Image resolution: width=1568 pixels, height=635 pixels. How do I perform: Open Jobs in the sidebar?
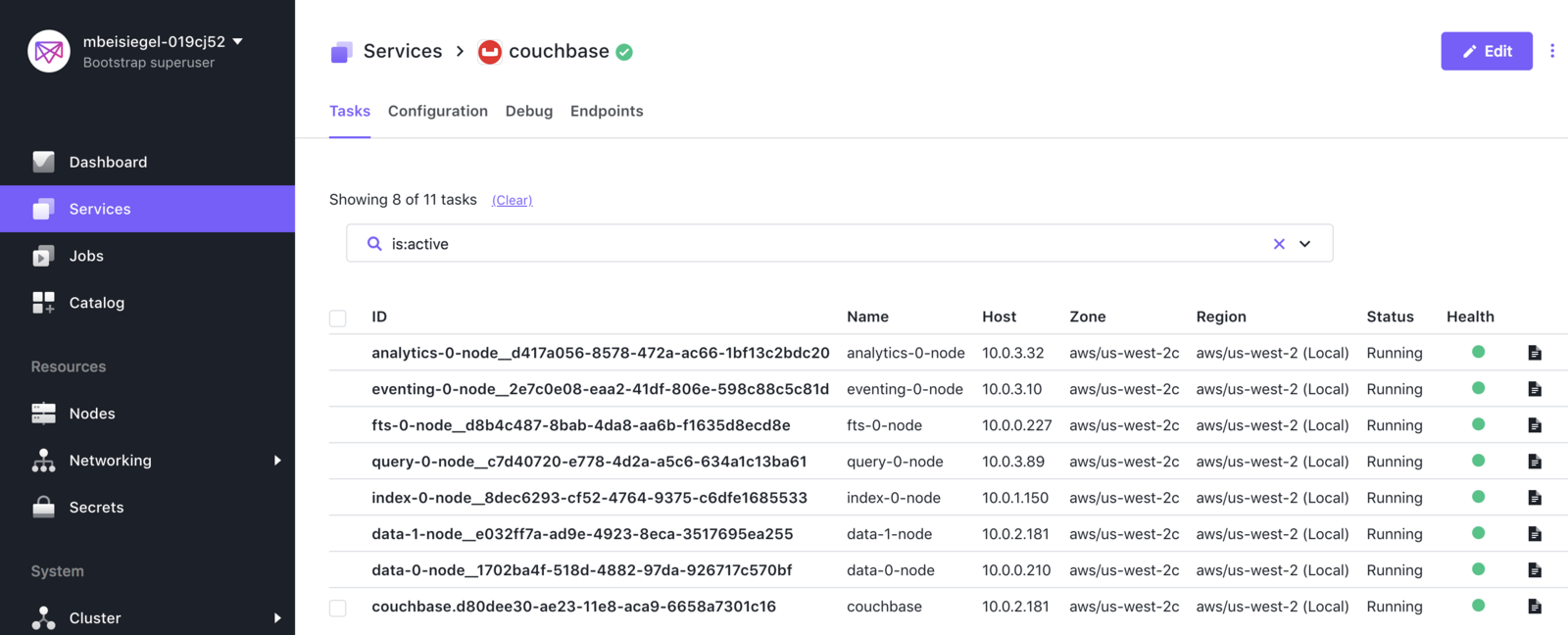tap(147, 256)
